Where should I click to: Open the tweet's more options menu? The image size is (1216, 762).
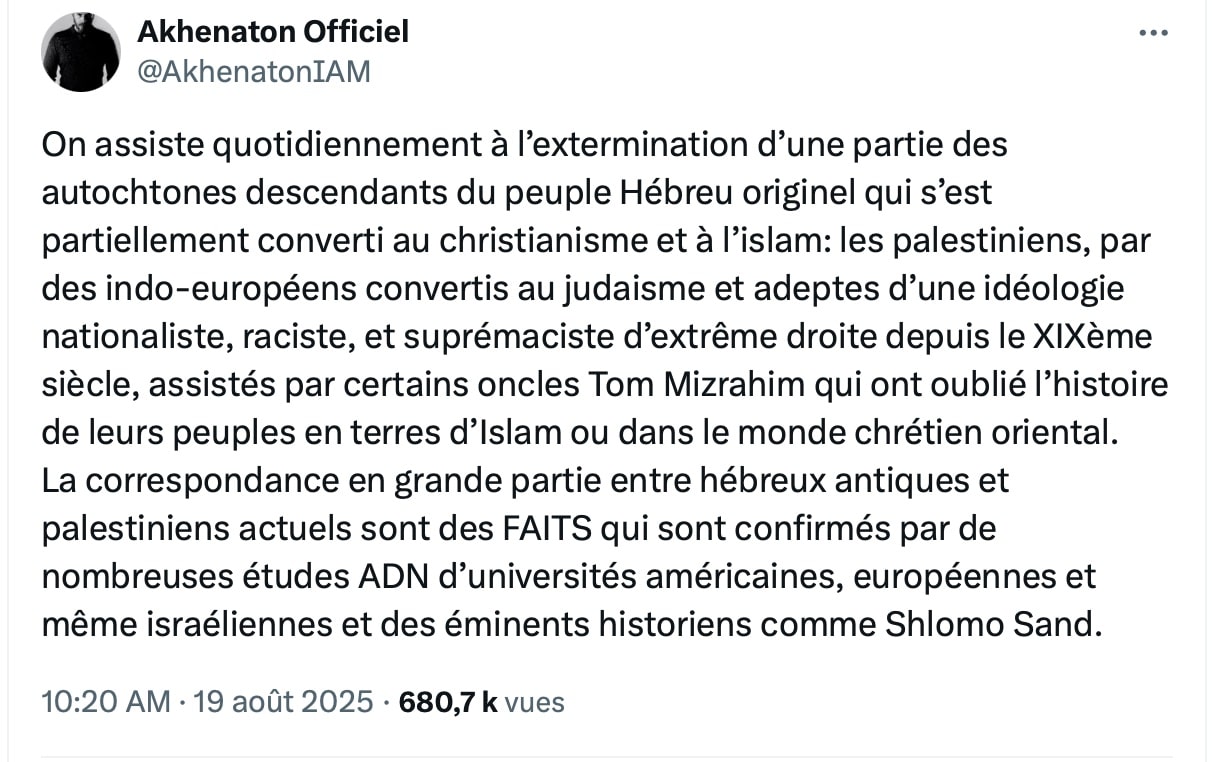point(1154,33)
